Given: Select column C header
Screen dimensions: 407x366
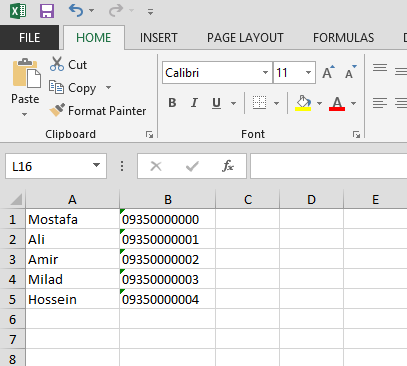Looking at the screenshot, I should pos(248,199).
